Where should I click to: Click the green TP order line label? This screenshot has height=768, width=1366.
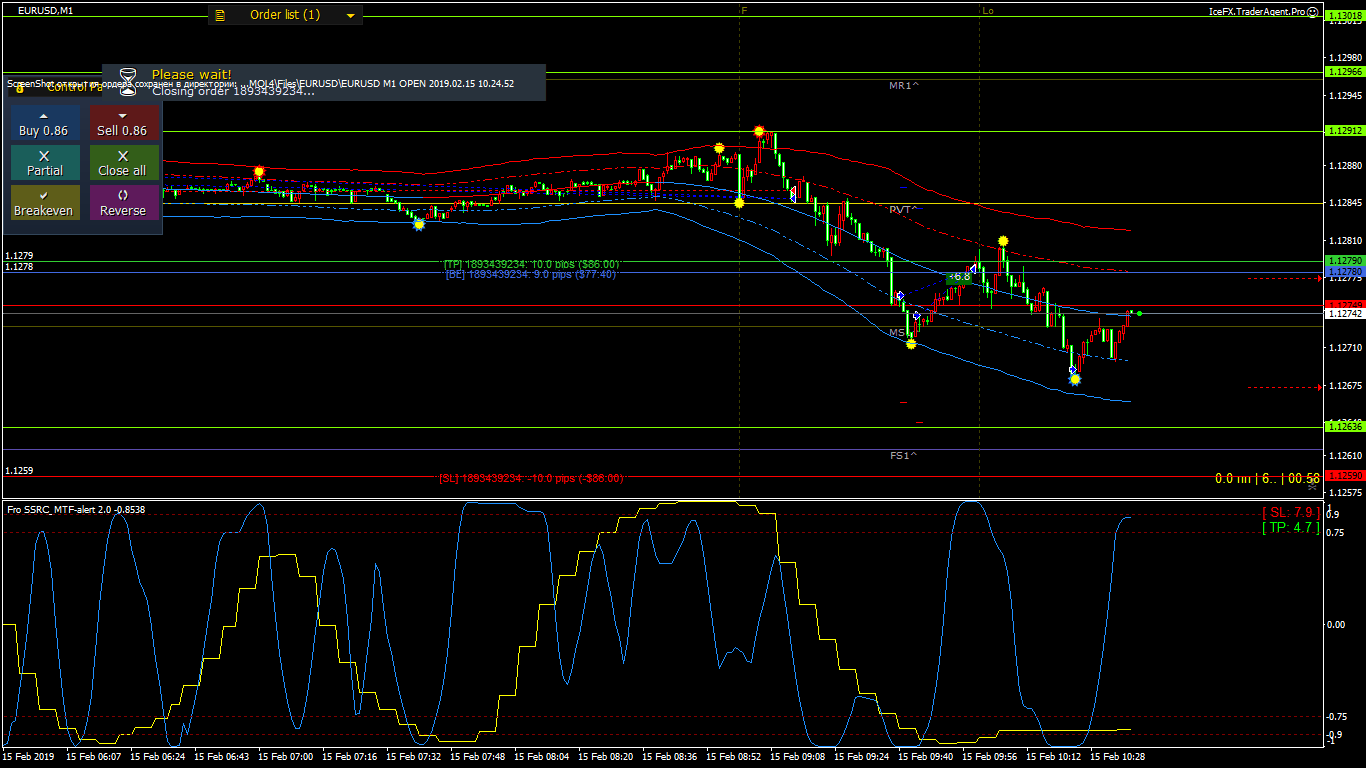[x=531, y=264]
